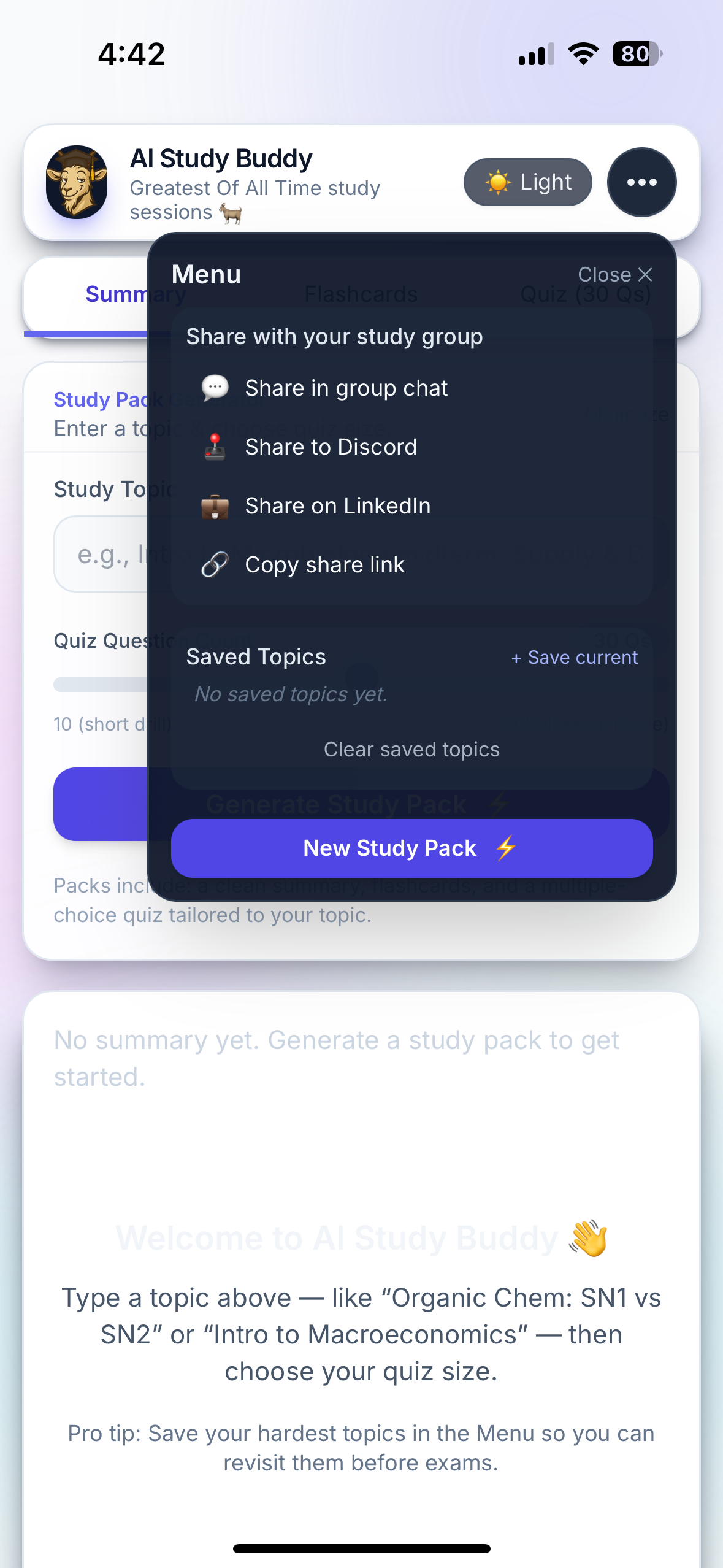723x1568 pixels.
Task: Switch to the Flashcards tab
Action: click(360, 294)
